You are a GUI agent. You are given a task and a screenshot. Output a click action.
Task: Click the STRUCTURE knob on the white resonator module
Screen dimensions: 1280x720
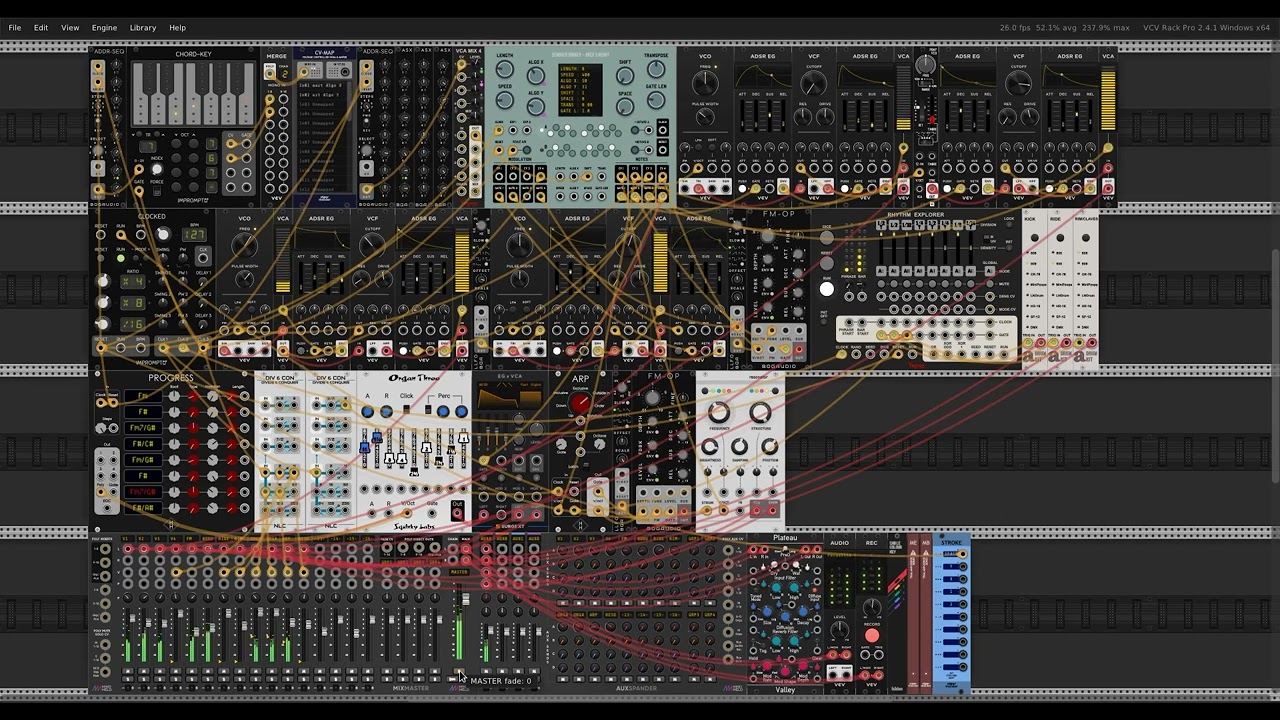[x=761, y=411]
